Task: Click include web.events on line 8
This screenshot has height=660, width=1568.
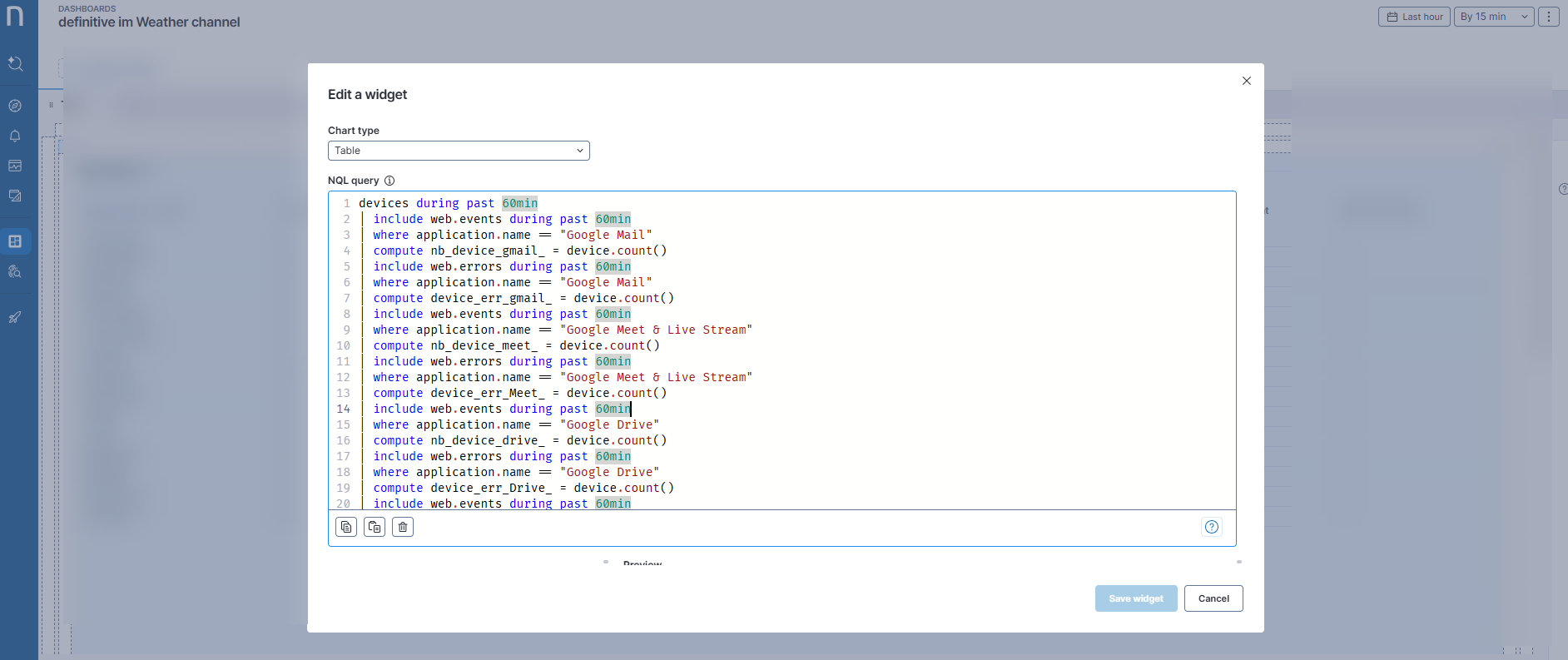Action: 438,314
